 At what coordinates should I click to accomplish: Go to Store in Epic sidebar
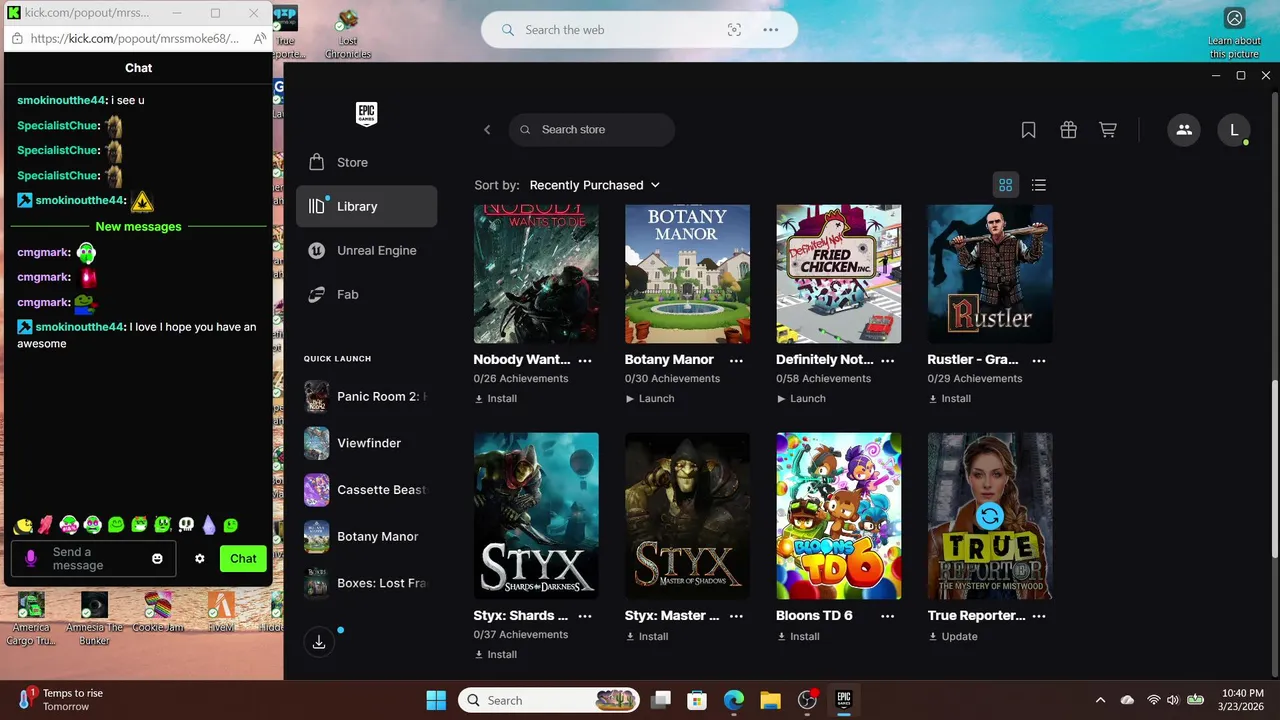pos(366,162)
